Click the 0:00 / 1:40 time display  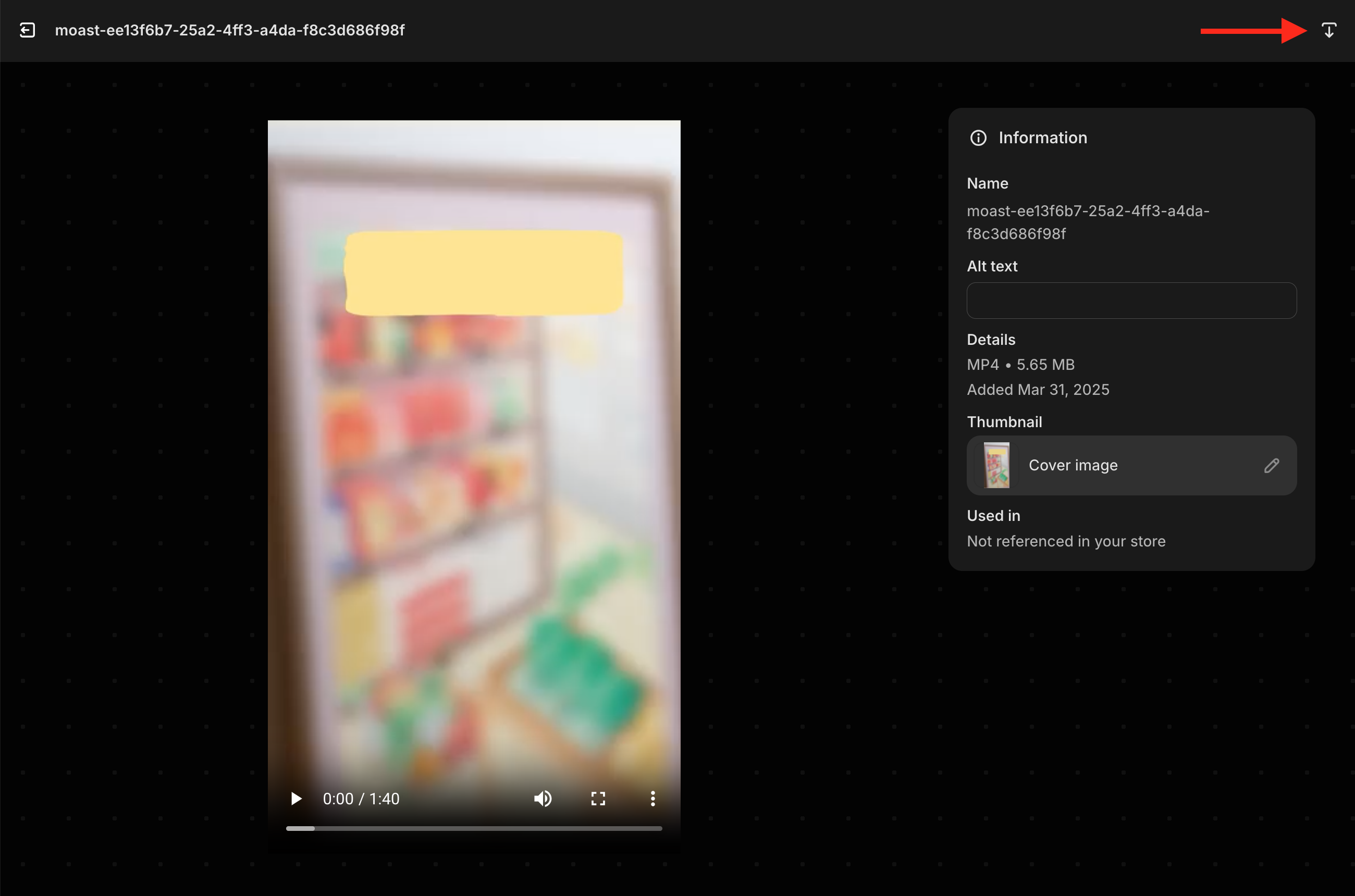361,798
